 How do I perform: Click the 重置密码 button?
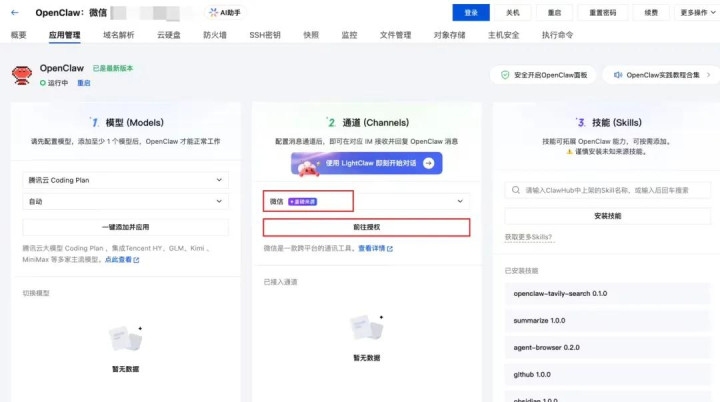[x=602, y=13]
